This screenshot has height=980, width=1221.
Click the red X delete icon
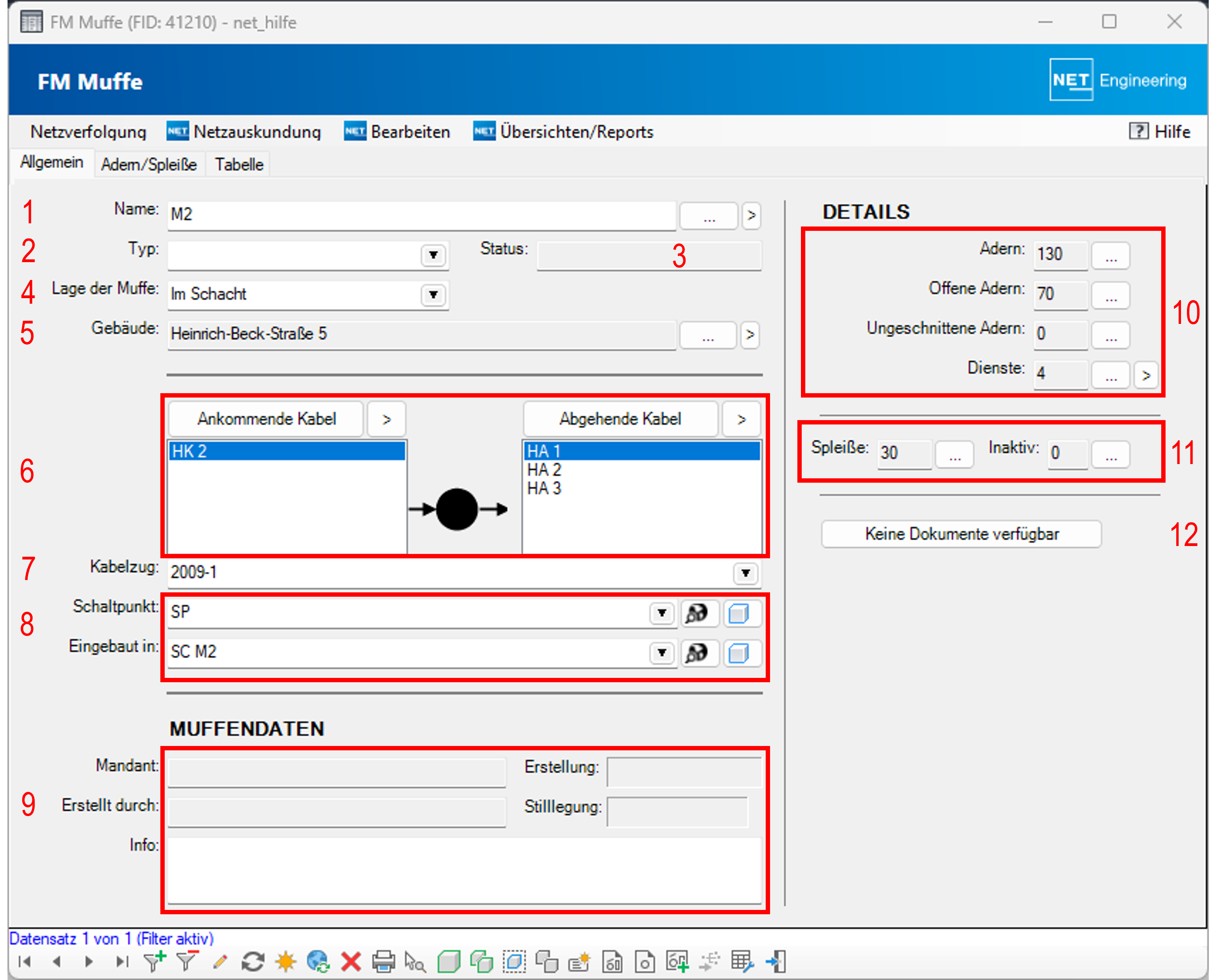351,961
